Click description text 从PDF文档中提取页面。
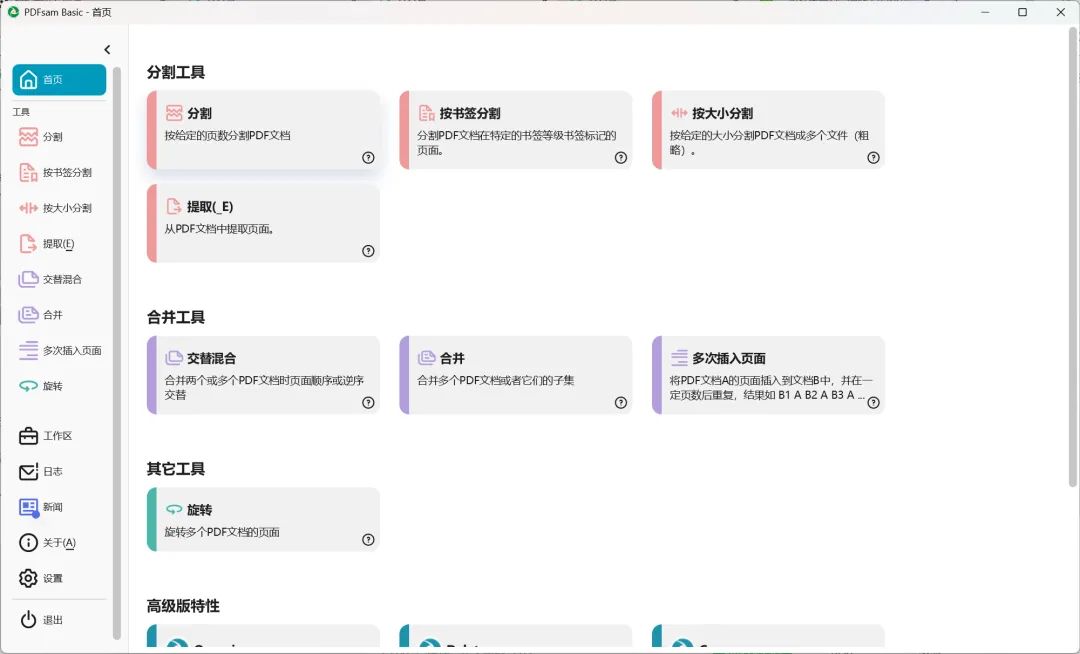Screen dimensions: 1080x654 pyautogui.click(x=220, y=229)
